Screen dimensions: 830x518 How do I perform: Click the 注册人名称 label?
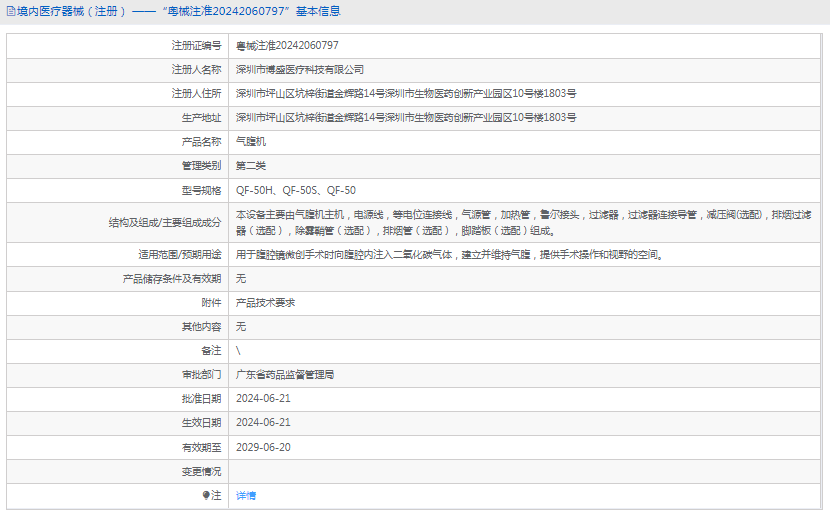click(x=196, y=70)
